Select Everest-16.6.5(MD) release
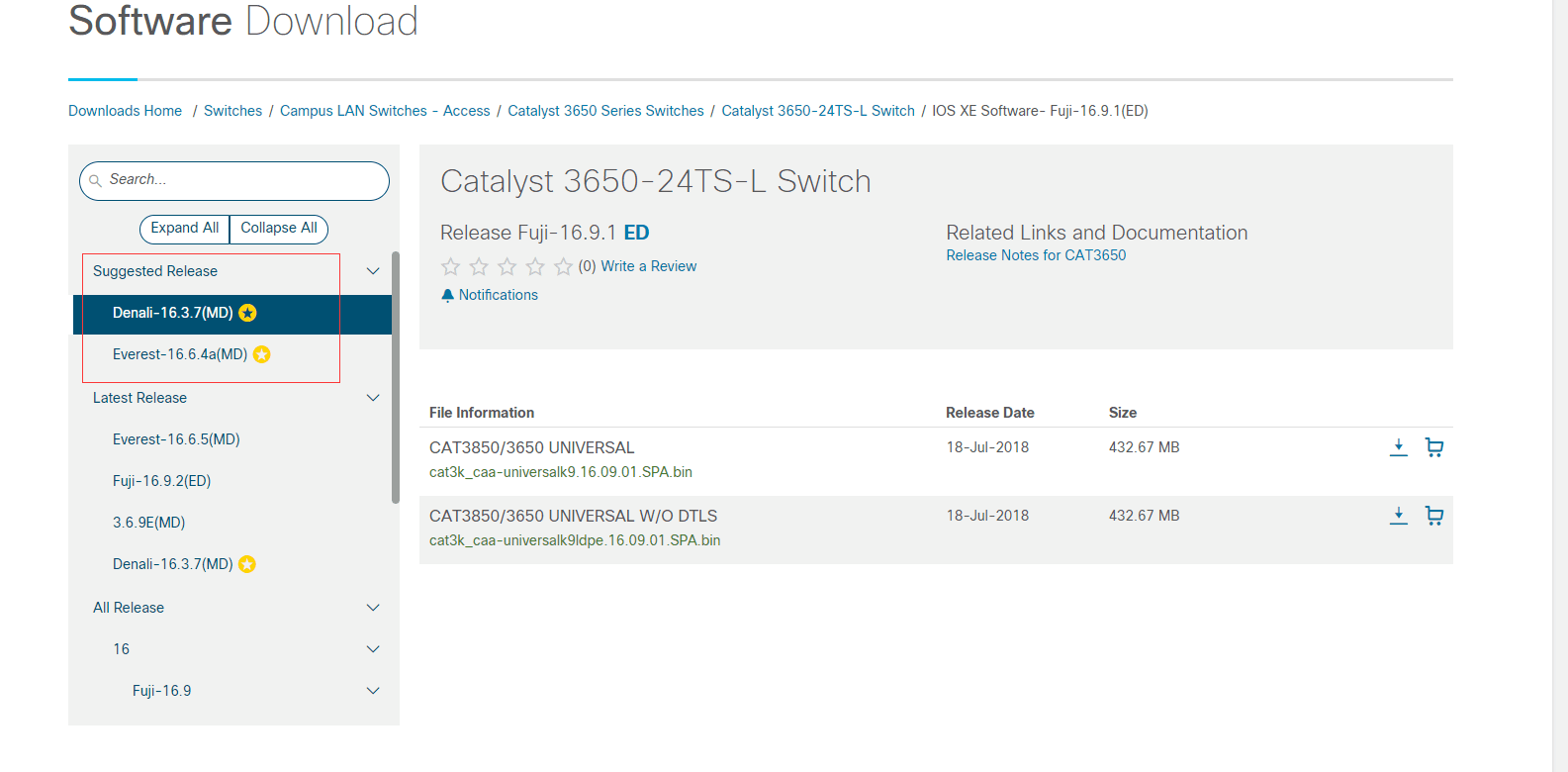Viewport: 1568px width, 772px height. point(176,439)
